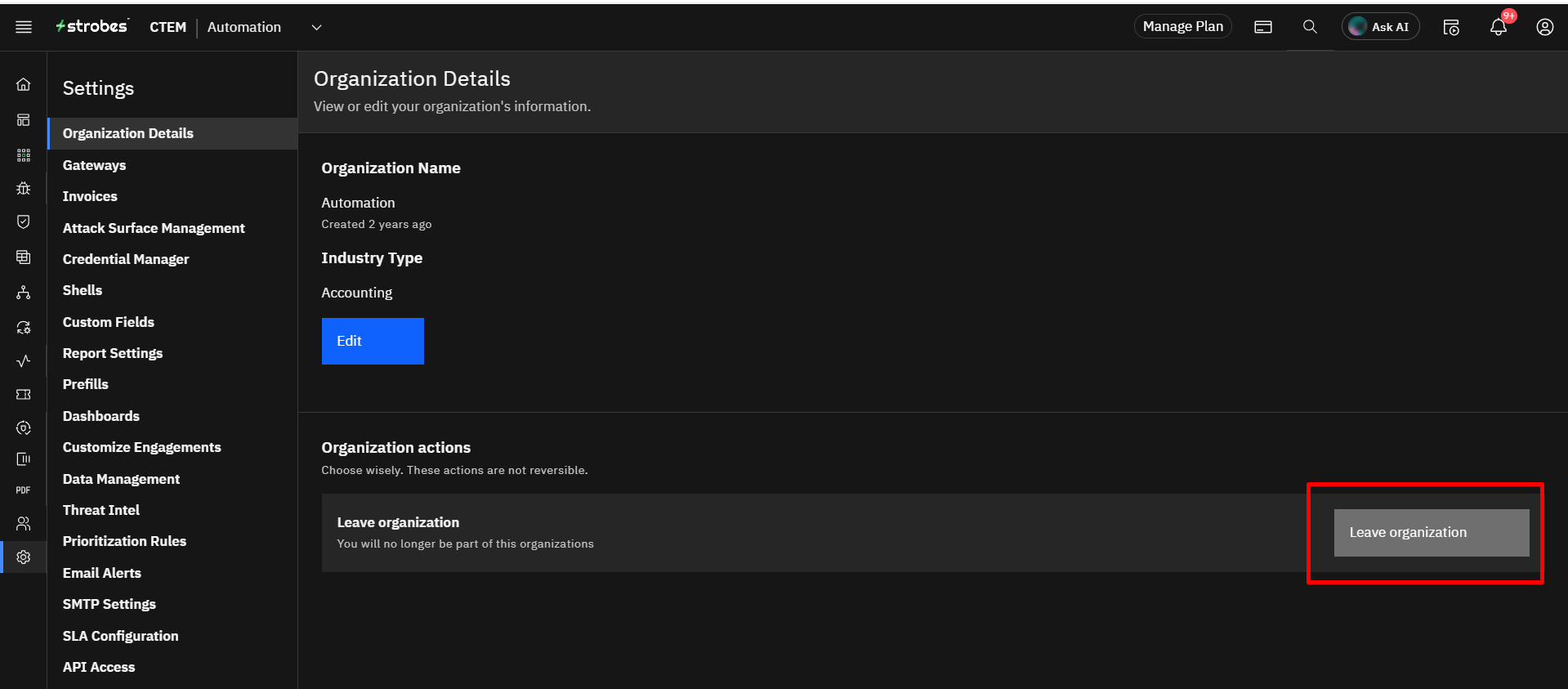Open the table icon in sidebar

pyautogui.click(x=24, y=257)
